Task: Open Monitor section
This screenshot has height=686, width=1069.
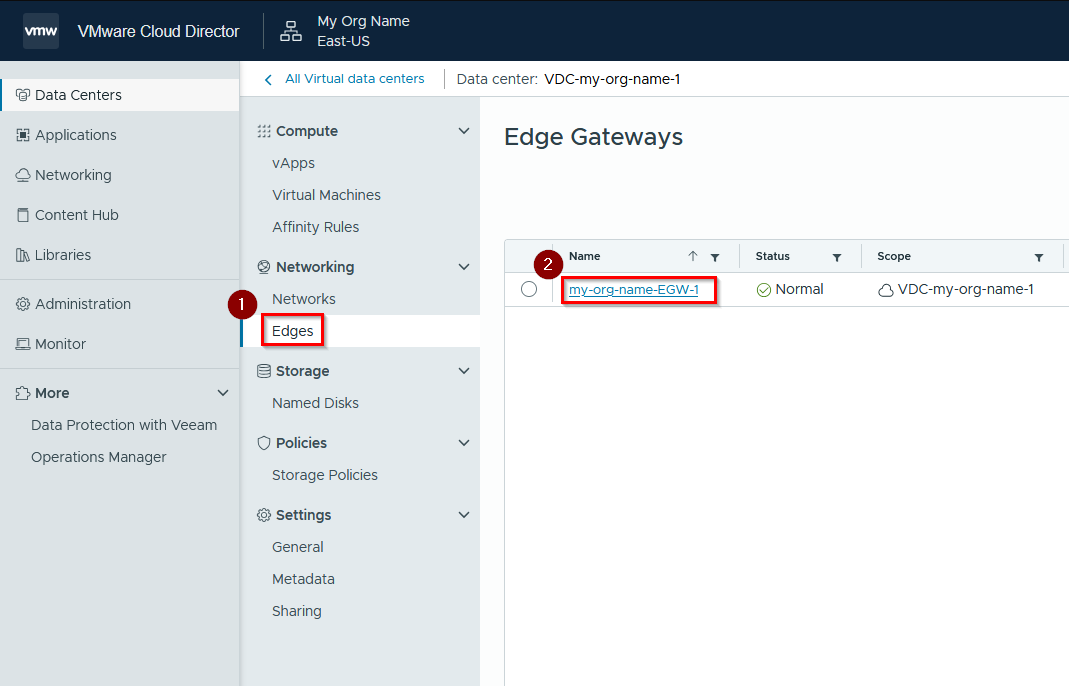Action: point(60,344)
